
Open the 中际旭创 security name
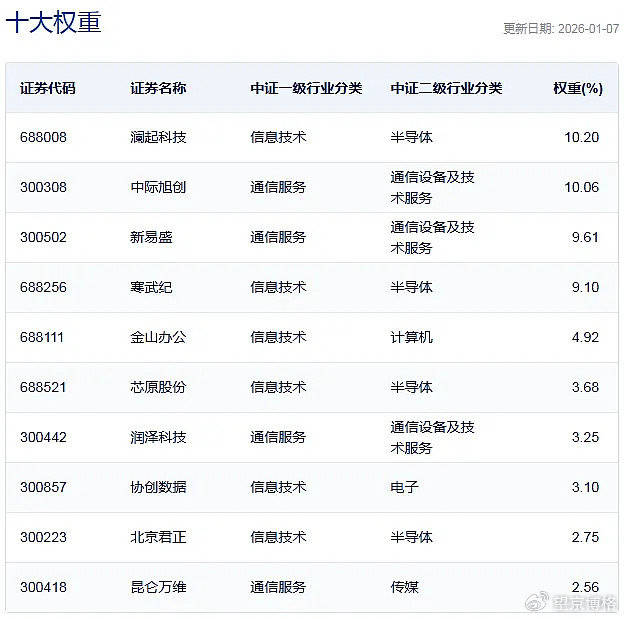[158, 187]
